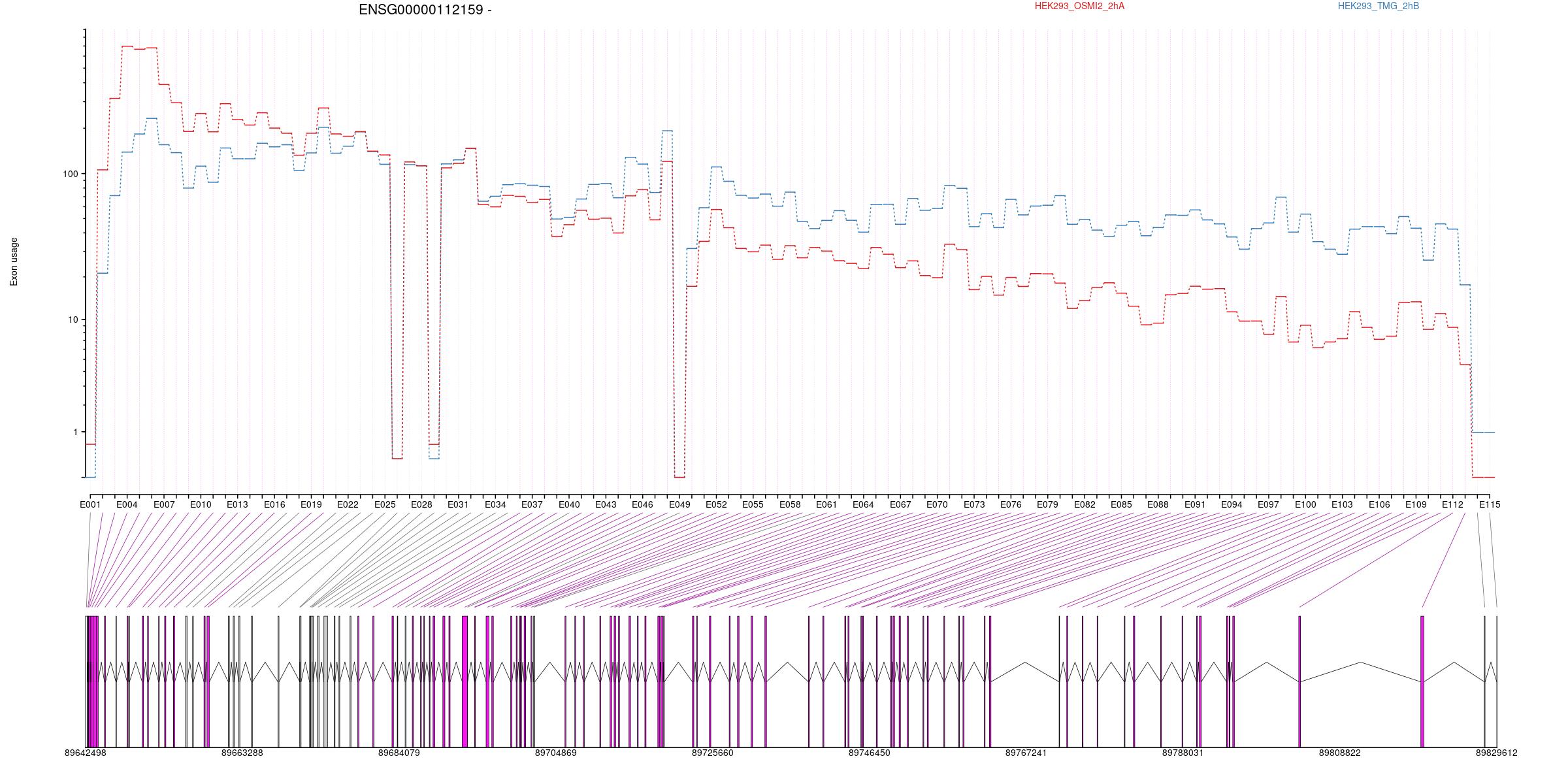Select the HEK293_OSMI2_2hA legend label
1568x784 pixels.
tap(1079, 6)
